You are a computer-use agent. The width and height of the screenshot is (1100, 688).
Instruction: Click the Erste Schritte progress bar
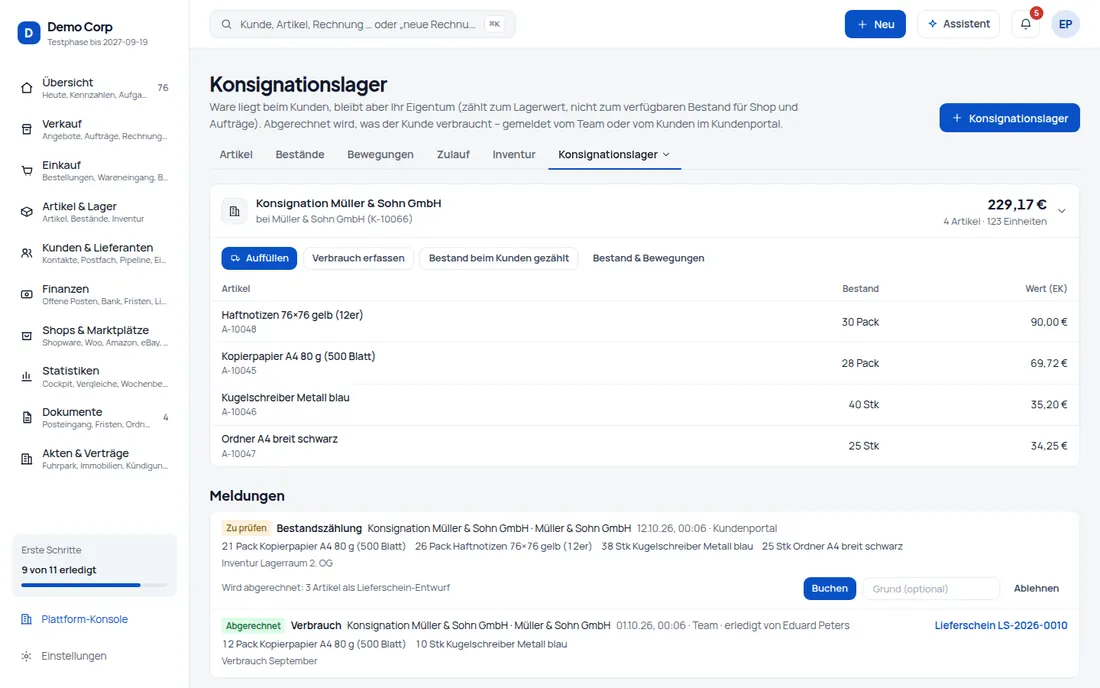[94, 585]
